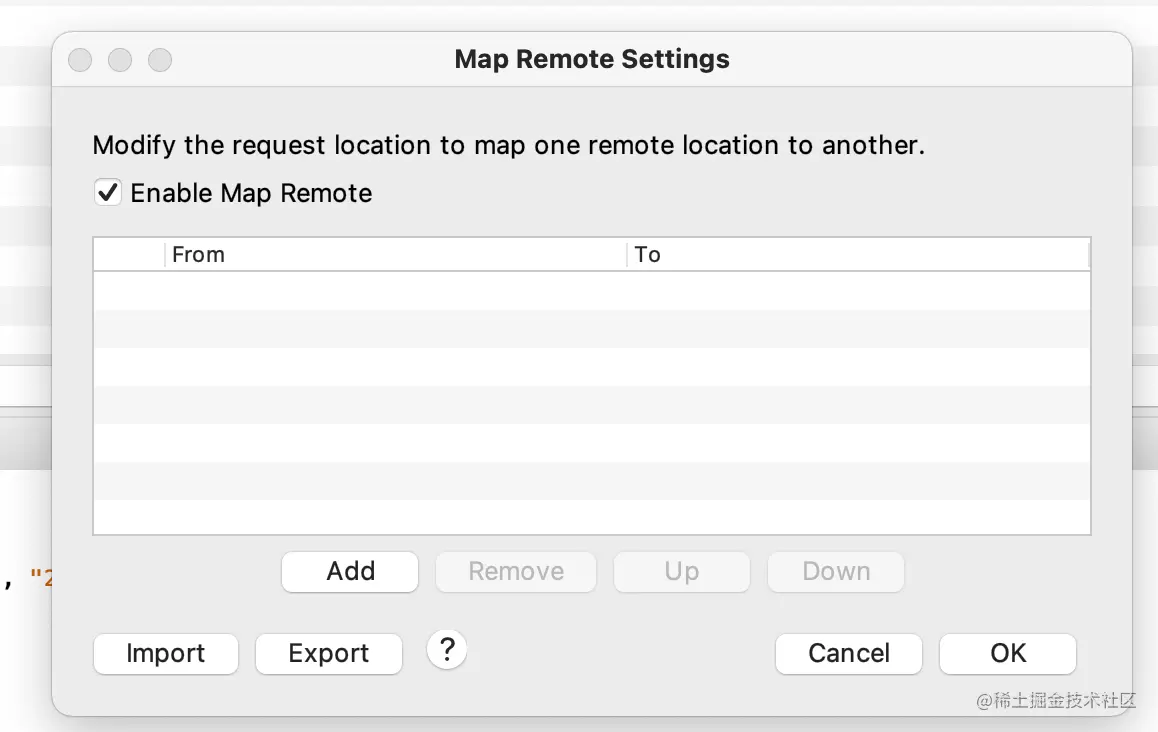1158x732 pixels.
Task: Click Export button
Action: [329, 653]
